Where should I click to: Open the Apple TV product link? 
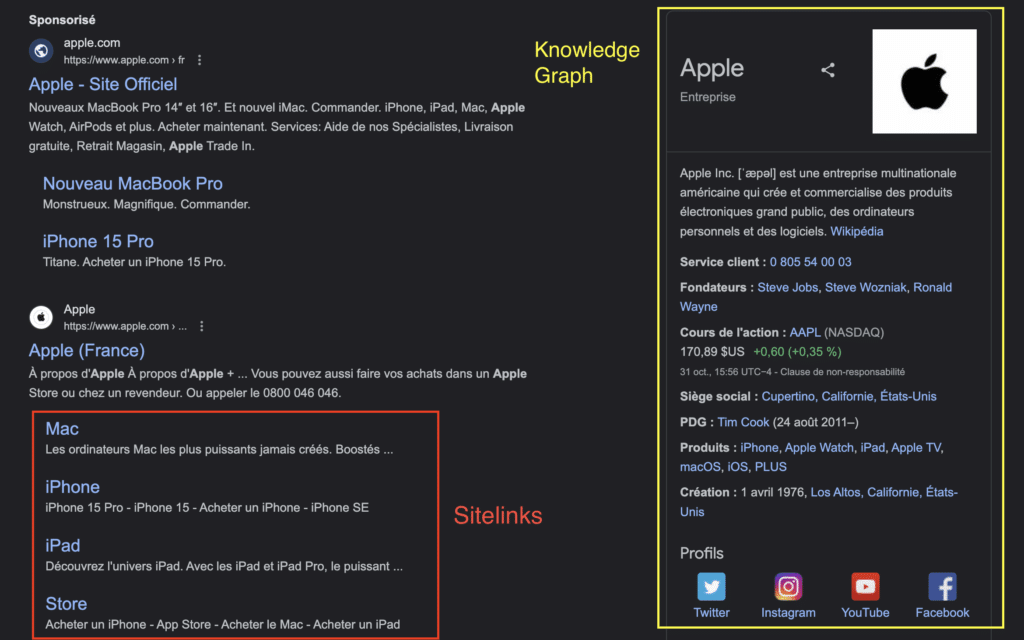pyautogui.click(x=916, y=448)
